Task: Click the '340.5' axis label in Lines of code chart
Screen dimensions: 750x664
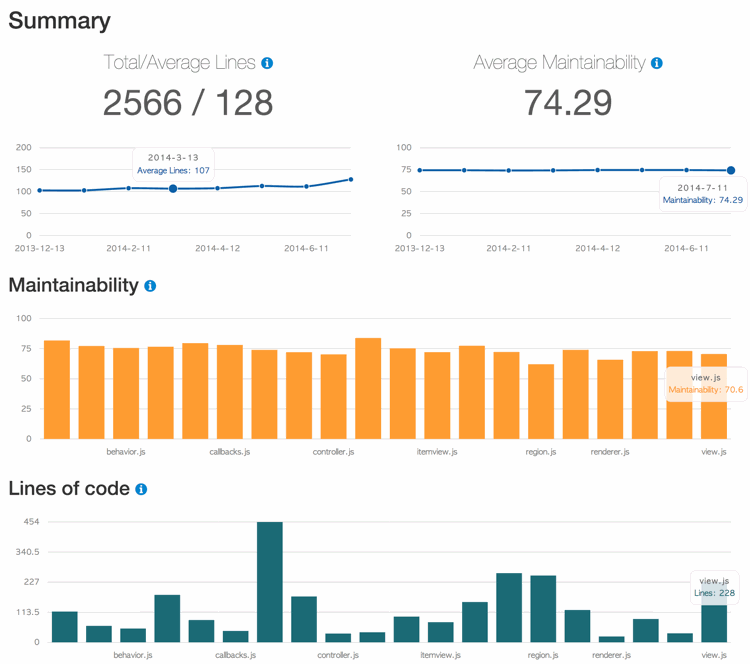Action: tap(27, 552)
